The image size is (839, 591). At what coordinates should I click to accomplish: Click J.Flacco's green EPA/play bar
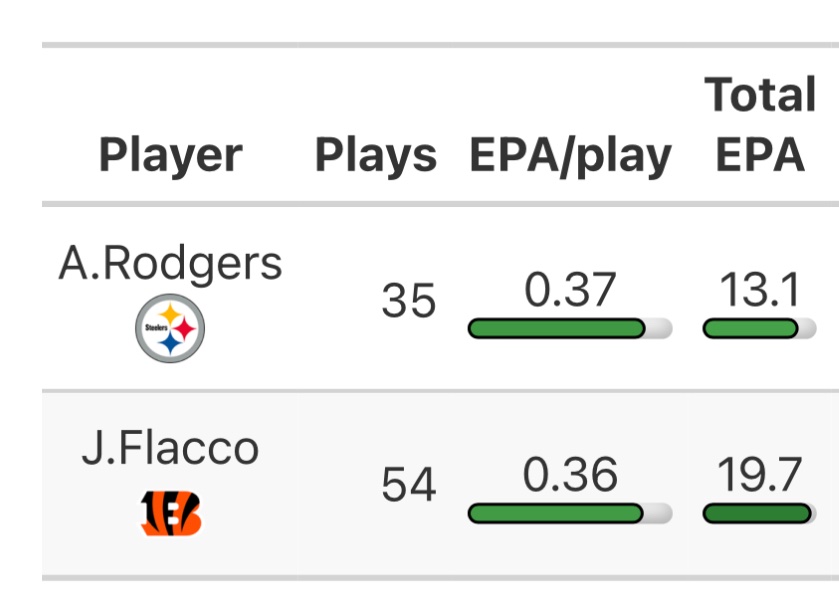point(556,513)
